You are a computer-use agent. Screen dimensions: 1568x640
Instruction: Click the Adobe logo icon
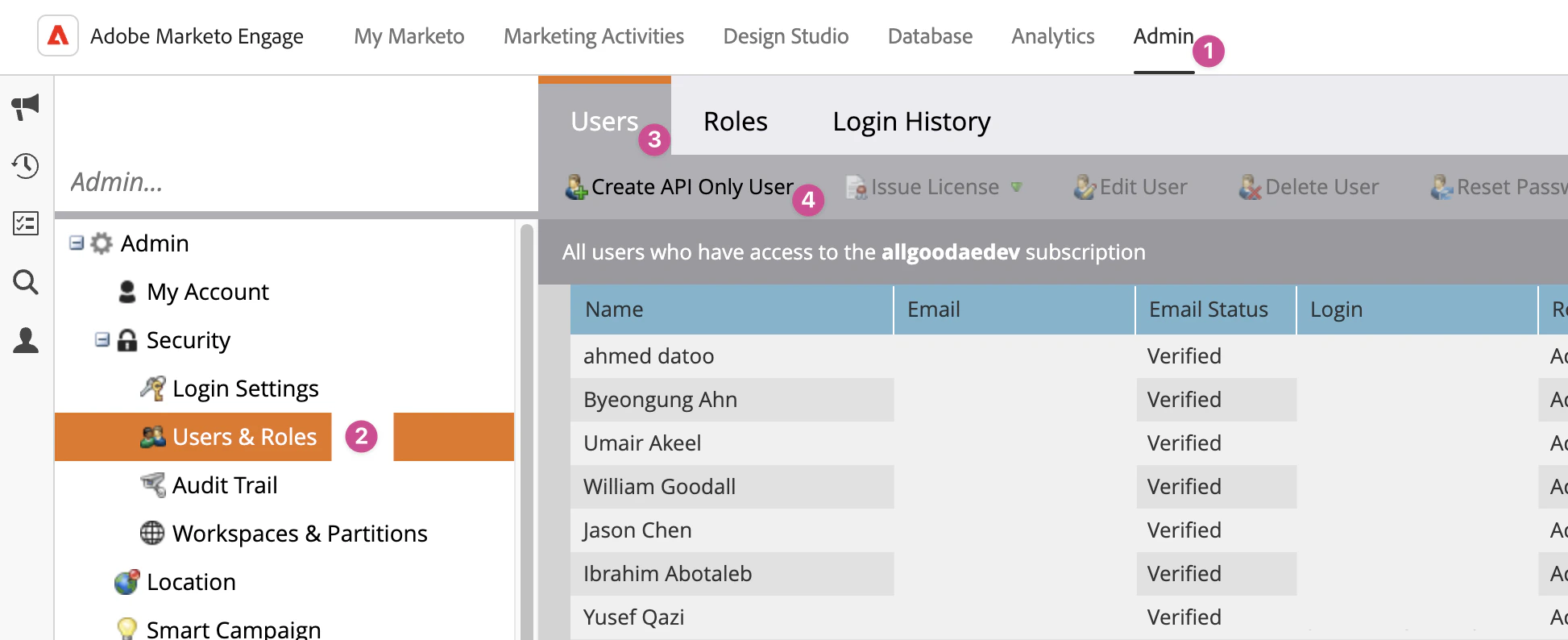(x=58, y=35)
